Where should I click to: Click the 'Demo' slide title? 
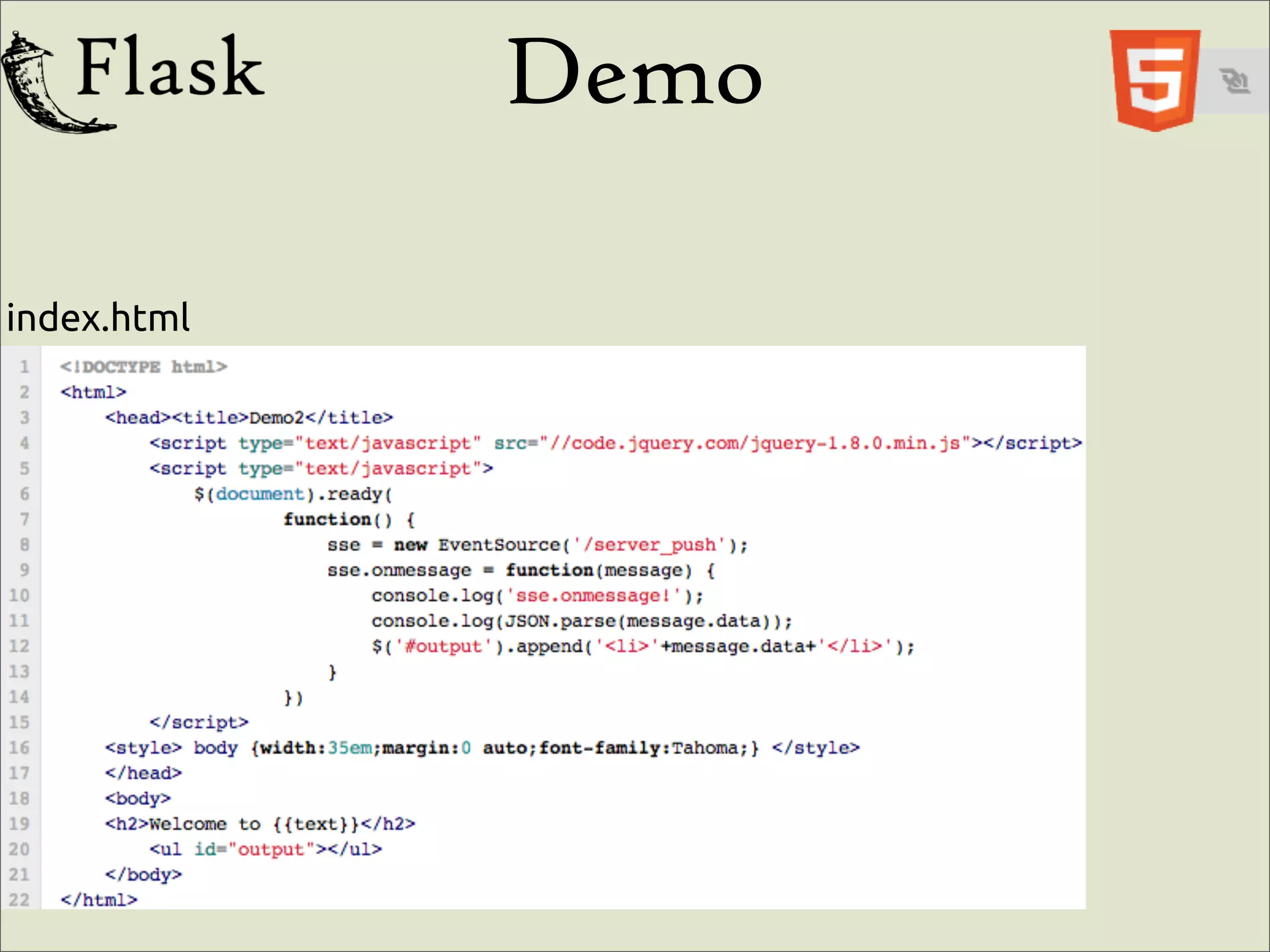635,71
